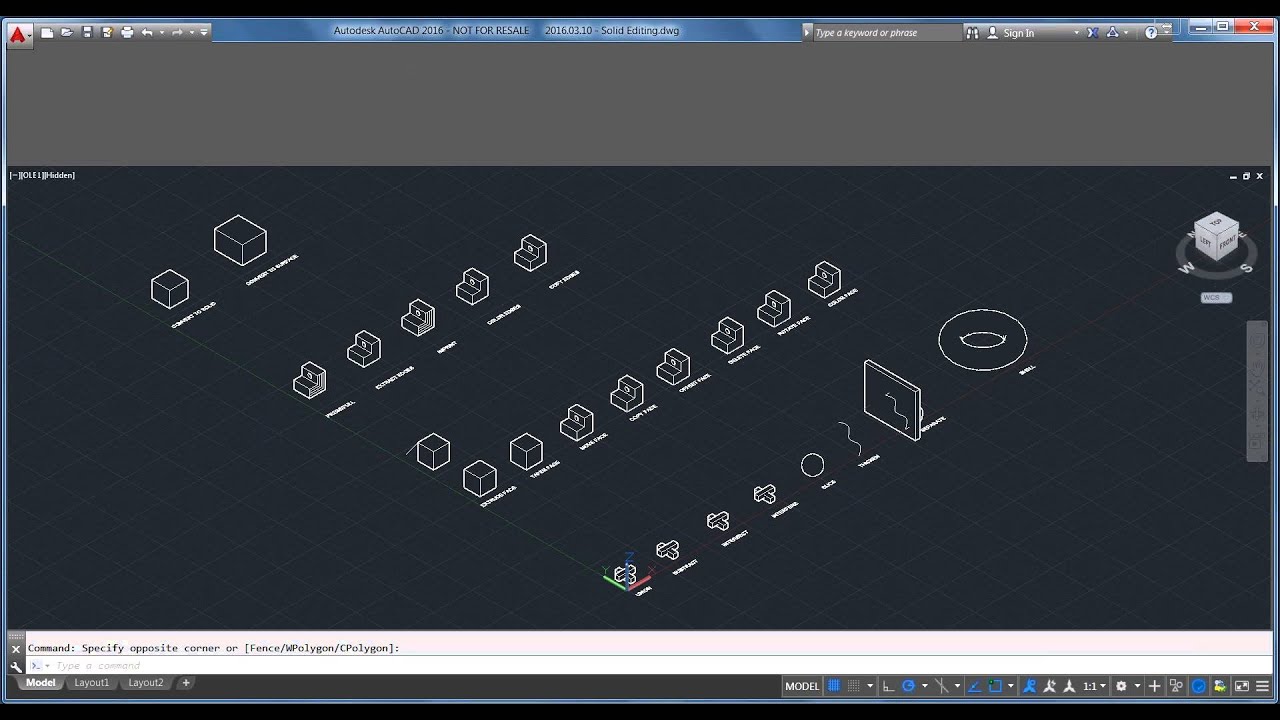Toggle ortho mode in status bar

click(x=887, y=686)
